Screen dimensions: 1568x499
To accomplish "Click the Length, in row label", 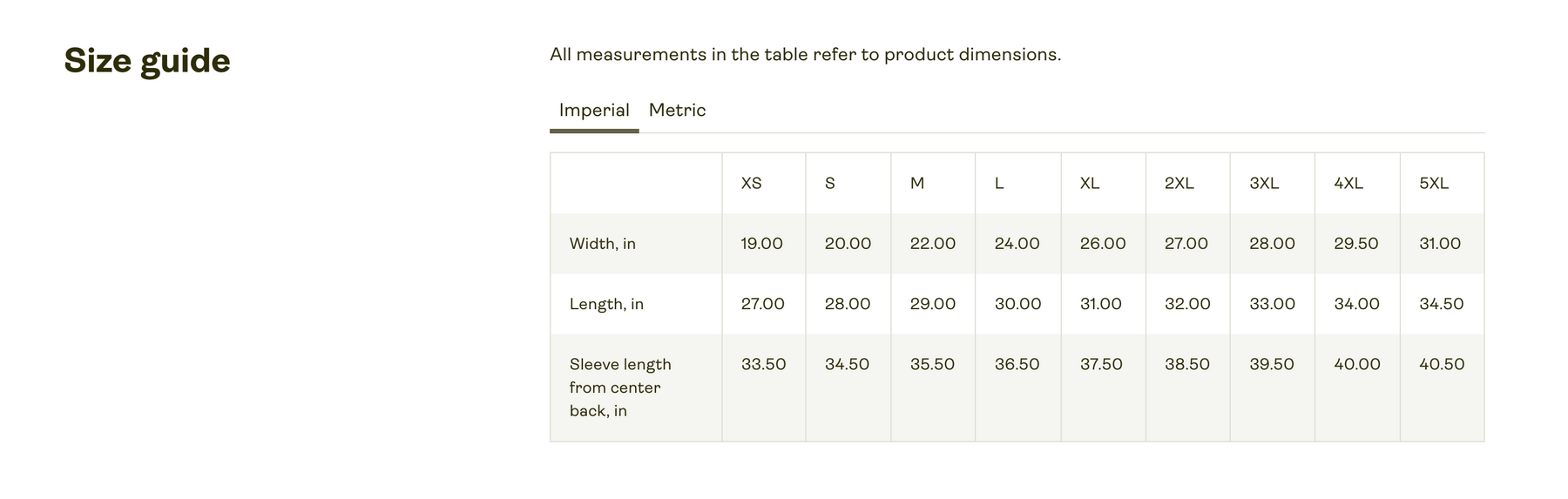I will [606, 304].
